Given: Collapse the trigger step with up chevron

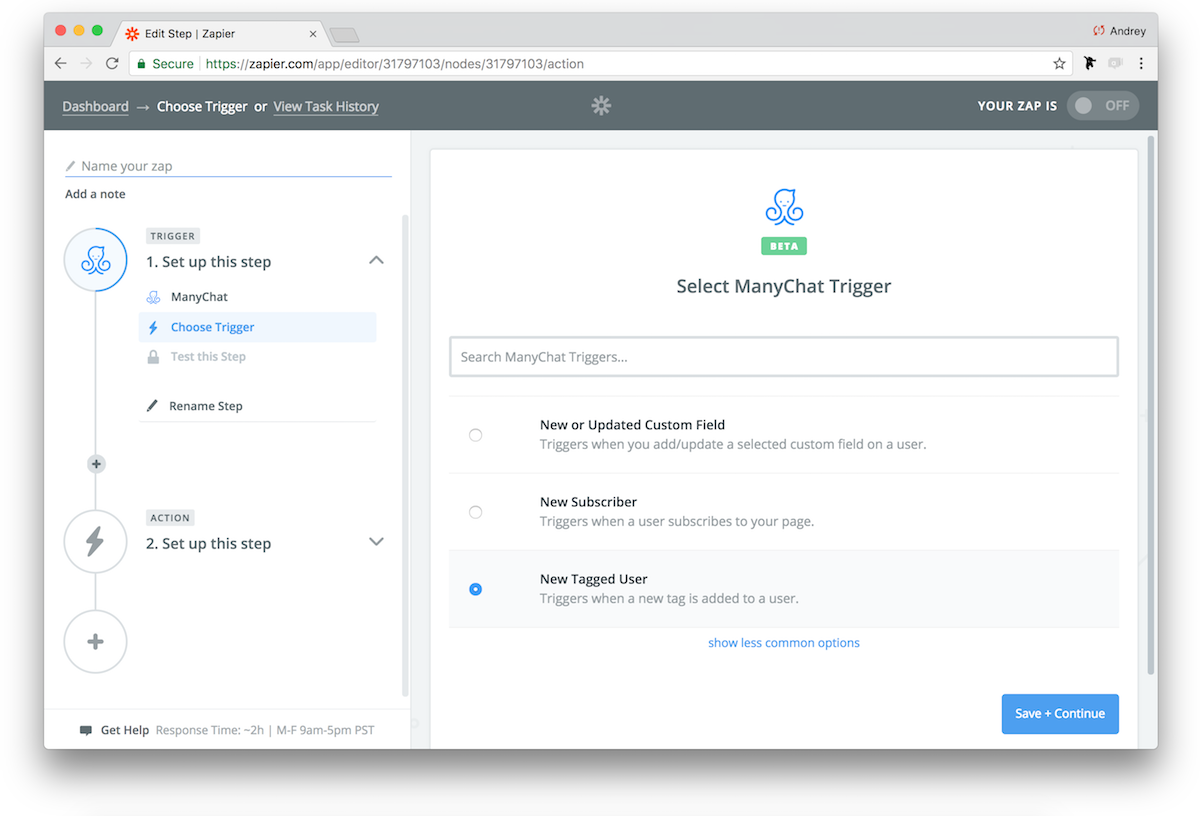Looking at the screenshot, I should pos(376,260).
